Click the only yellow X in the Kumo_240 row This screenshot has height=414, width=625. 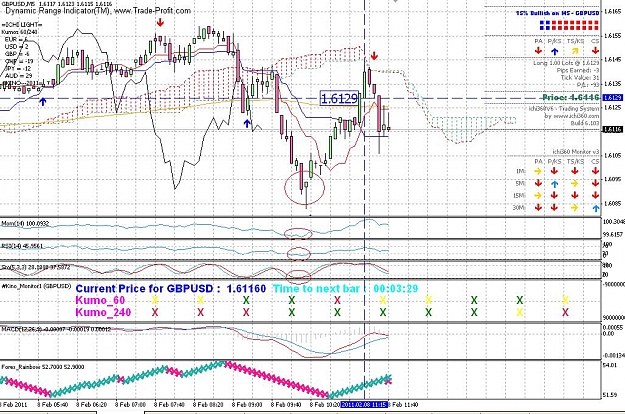coord(520,312)
